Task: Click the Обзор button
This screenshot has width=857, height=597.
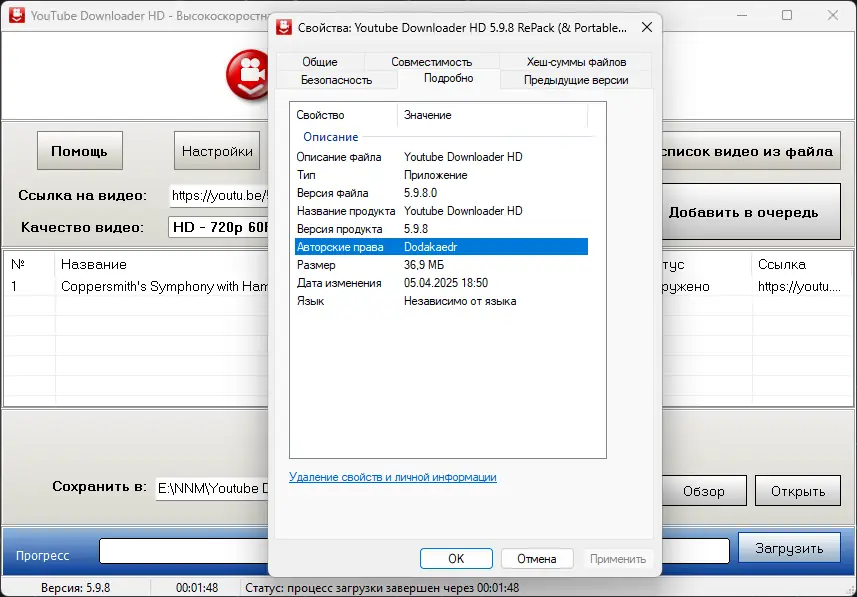Action: click(x=704, y=491)
